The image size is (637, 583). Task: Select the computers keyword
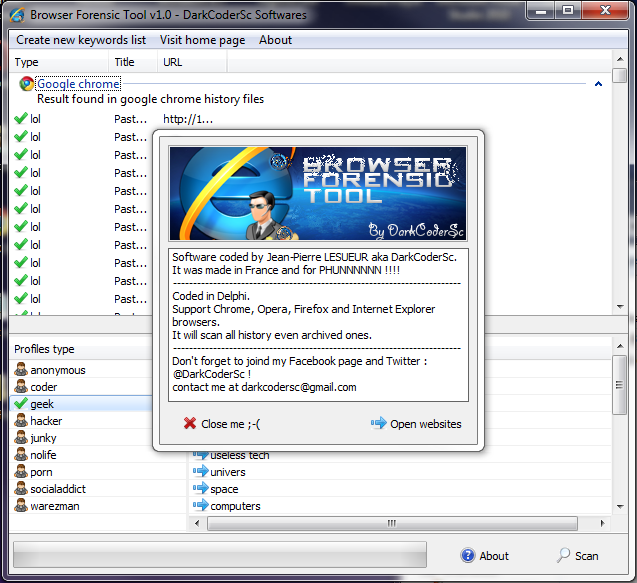tap(235, 506)
